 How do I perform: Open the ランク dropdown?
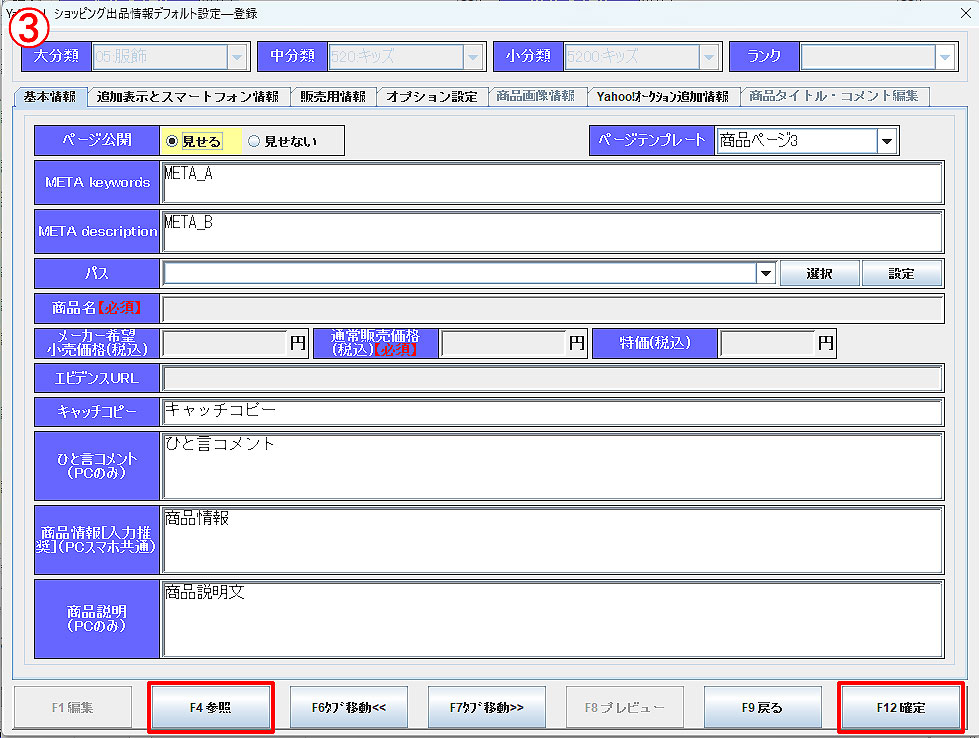coord(945,57)
